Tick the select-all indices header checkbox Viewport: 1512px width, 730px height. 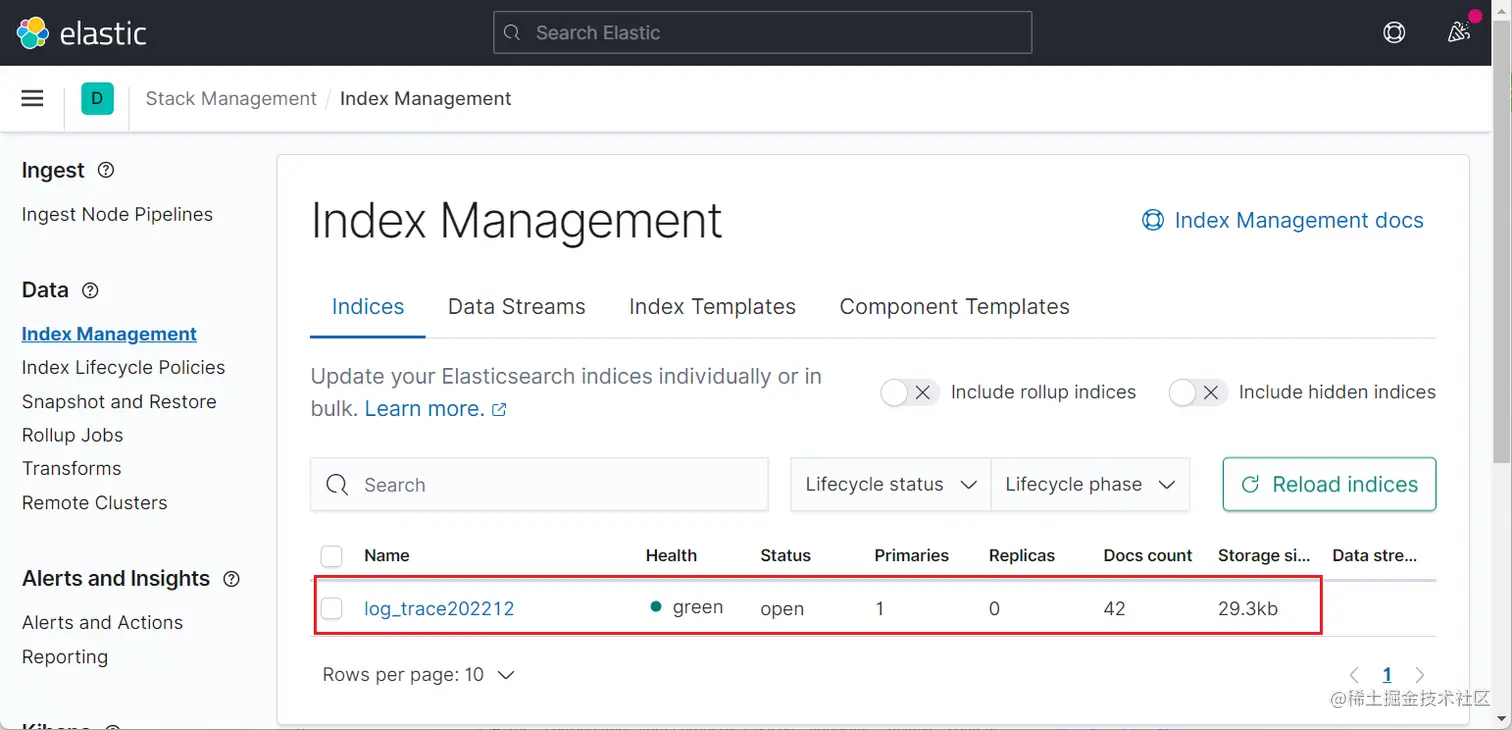tap(332, 556)
